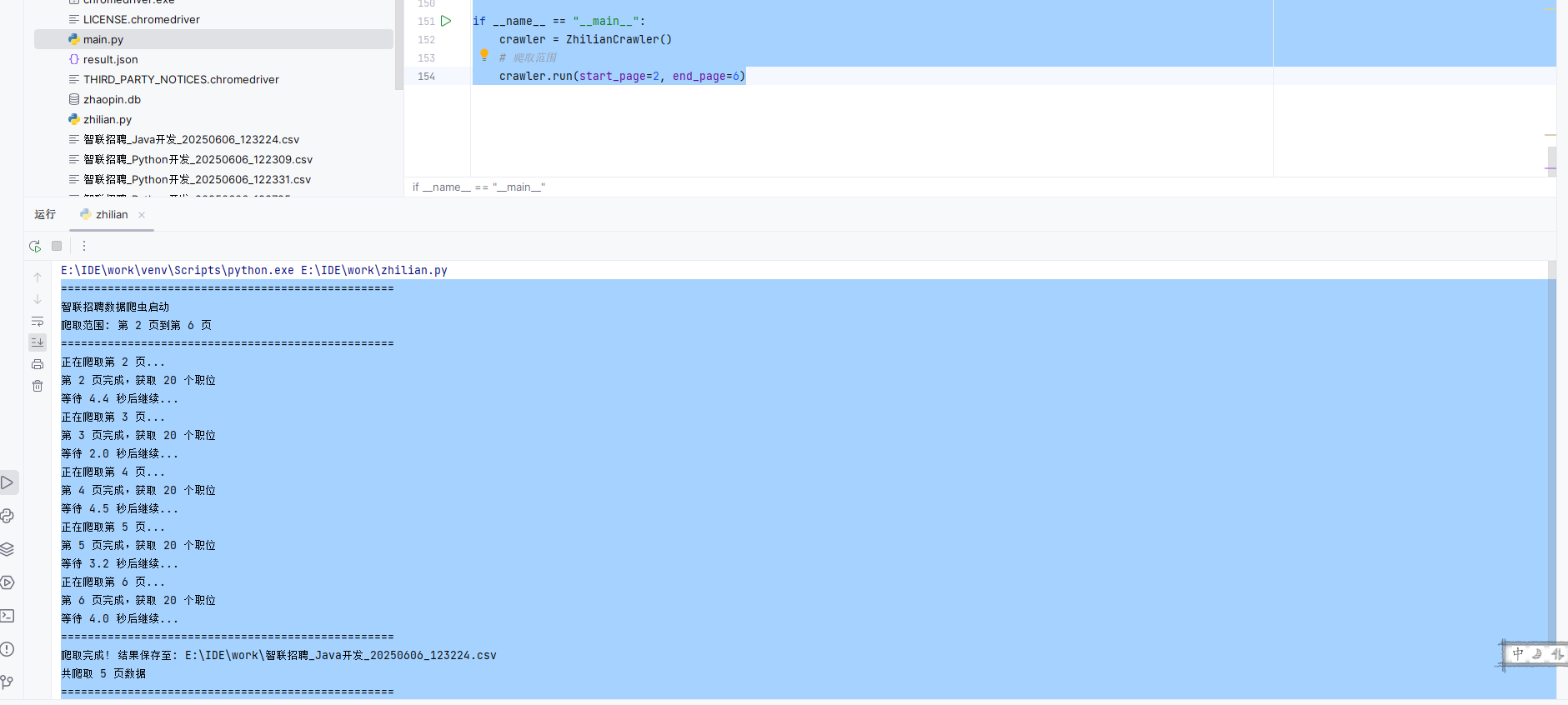The height and width of the screenshot is (705, 1568).
Task: Open more run options menu
Action: [83, 246]
